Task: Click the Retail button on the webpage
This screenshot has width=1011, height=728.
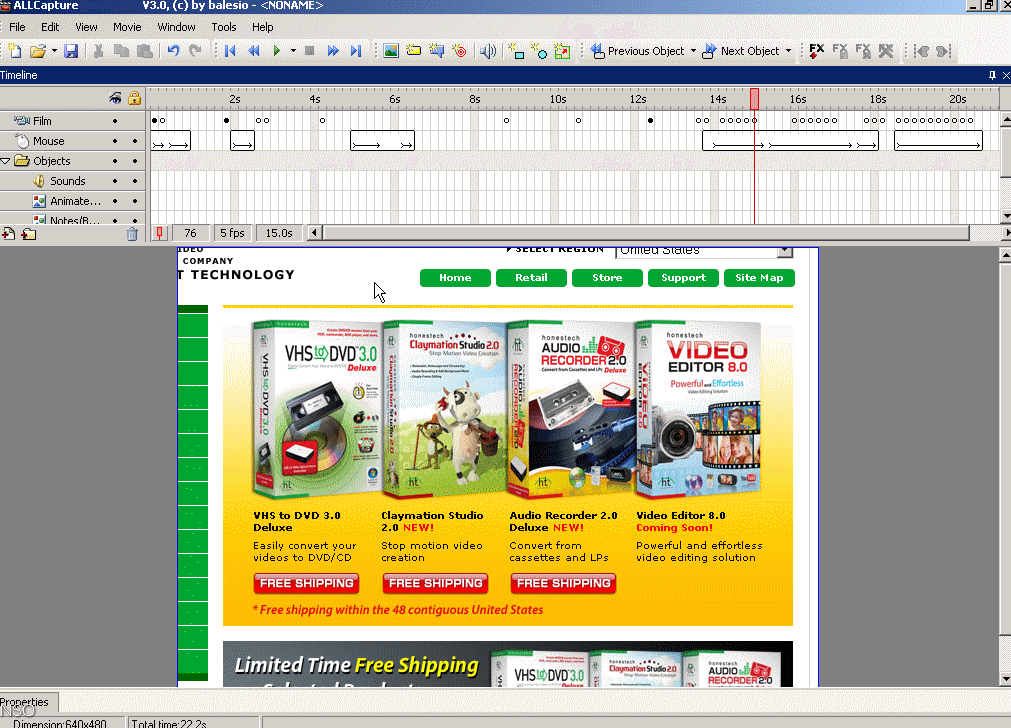Action: coord(531,278)
